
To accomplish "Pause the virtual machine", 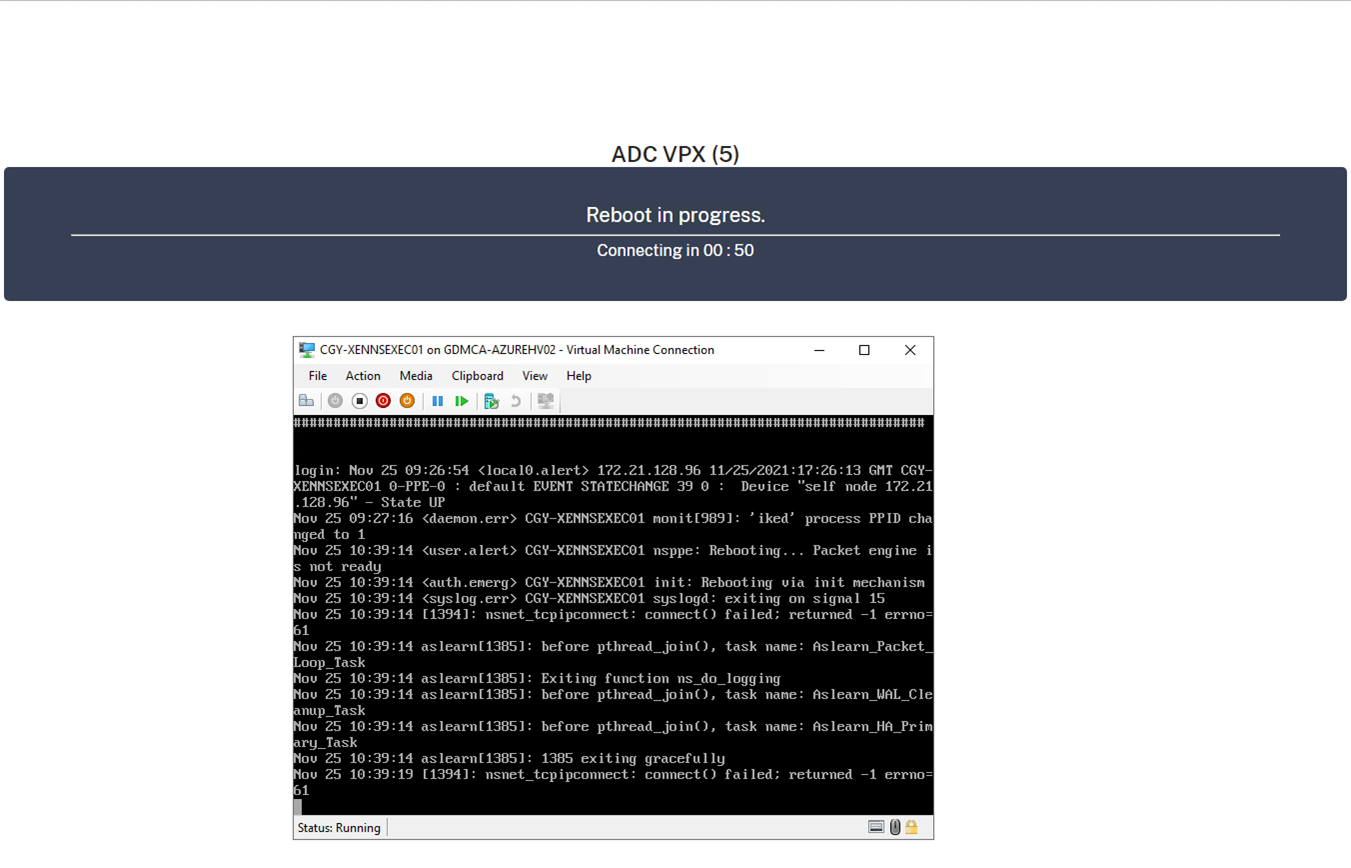I will click(x=437, y=401).
